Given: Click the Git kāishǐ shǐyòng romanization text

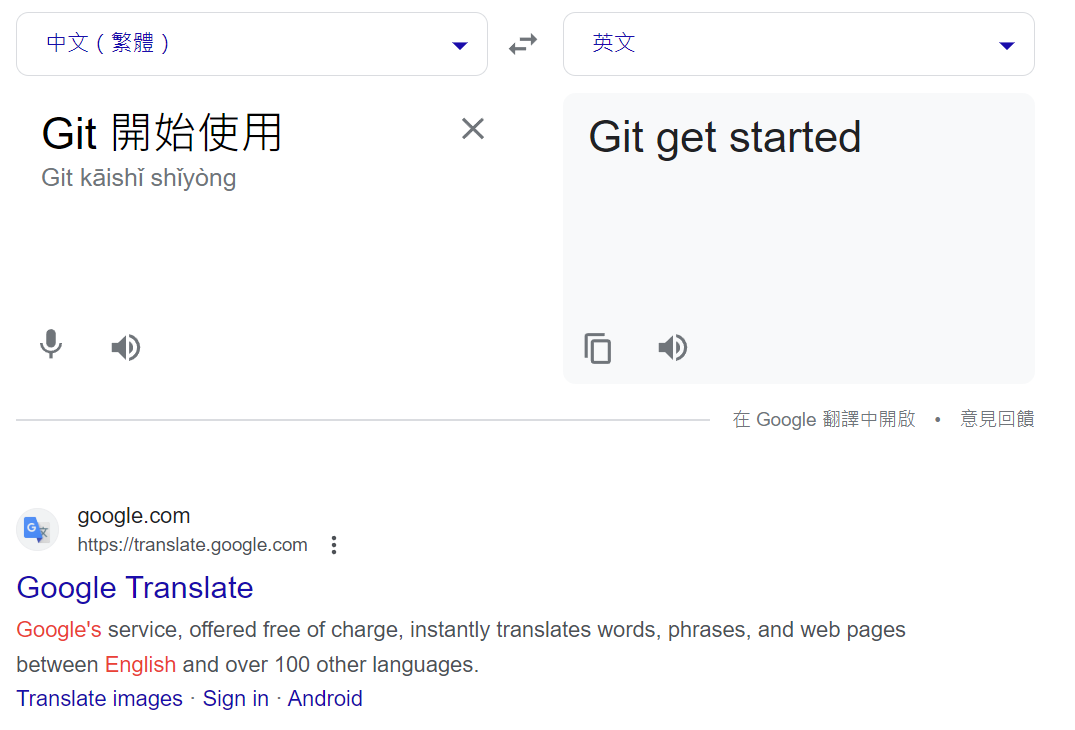Looking at the screenshot, I should point(138,178).
